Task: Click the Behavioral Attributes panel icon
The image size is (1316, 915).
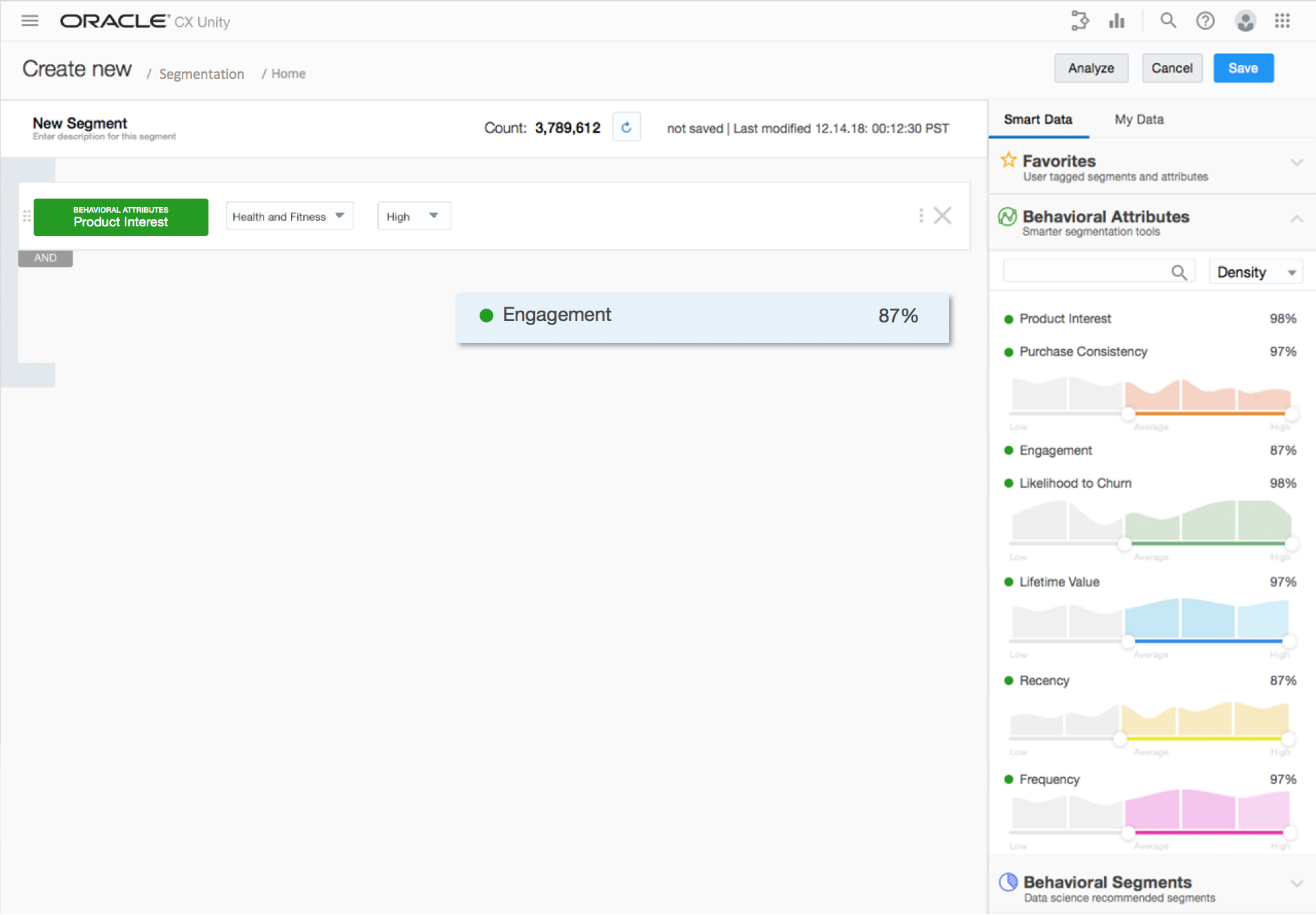Action: pos(1007,217)
